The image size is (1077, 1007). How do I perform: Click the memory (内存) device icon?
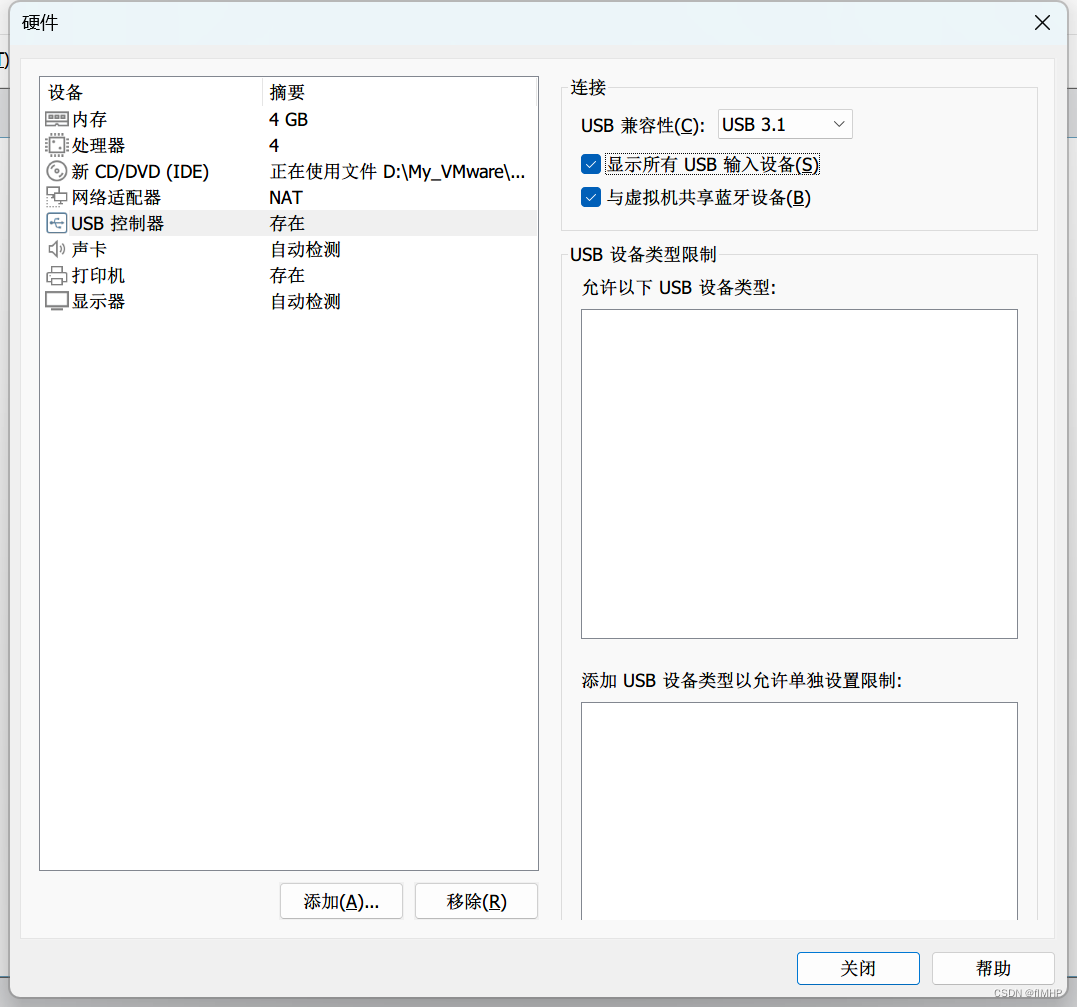click(57, 120)
